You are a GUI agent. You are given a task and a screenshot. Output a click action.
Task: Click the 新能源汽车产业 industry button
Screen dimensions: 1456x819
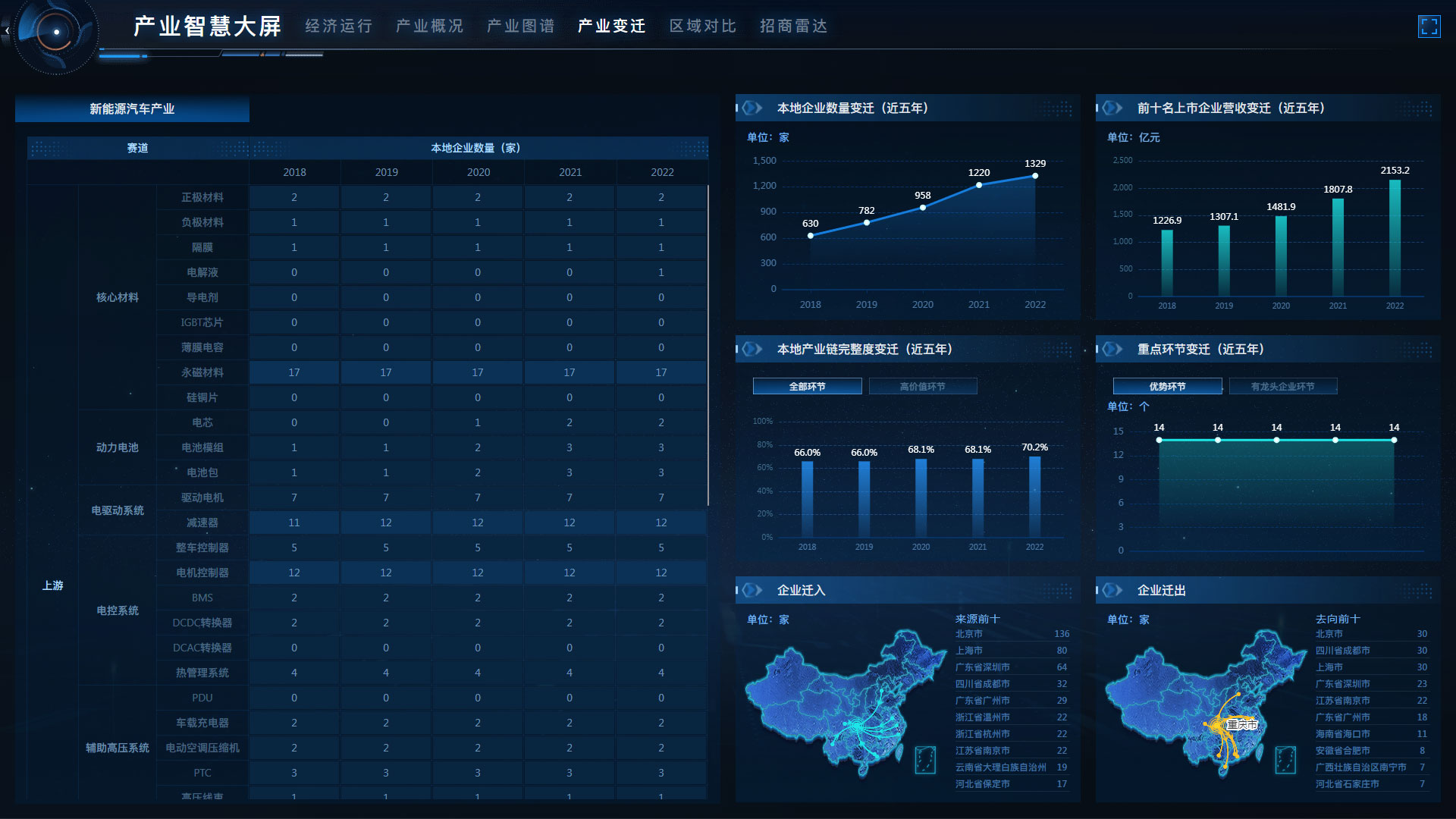pyautogui.click(x=132, y=109)
